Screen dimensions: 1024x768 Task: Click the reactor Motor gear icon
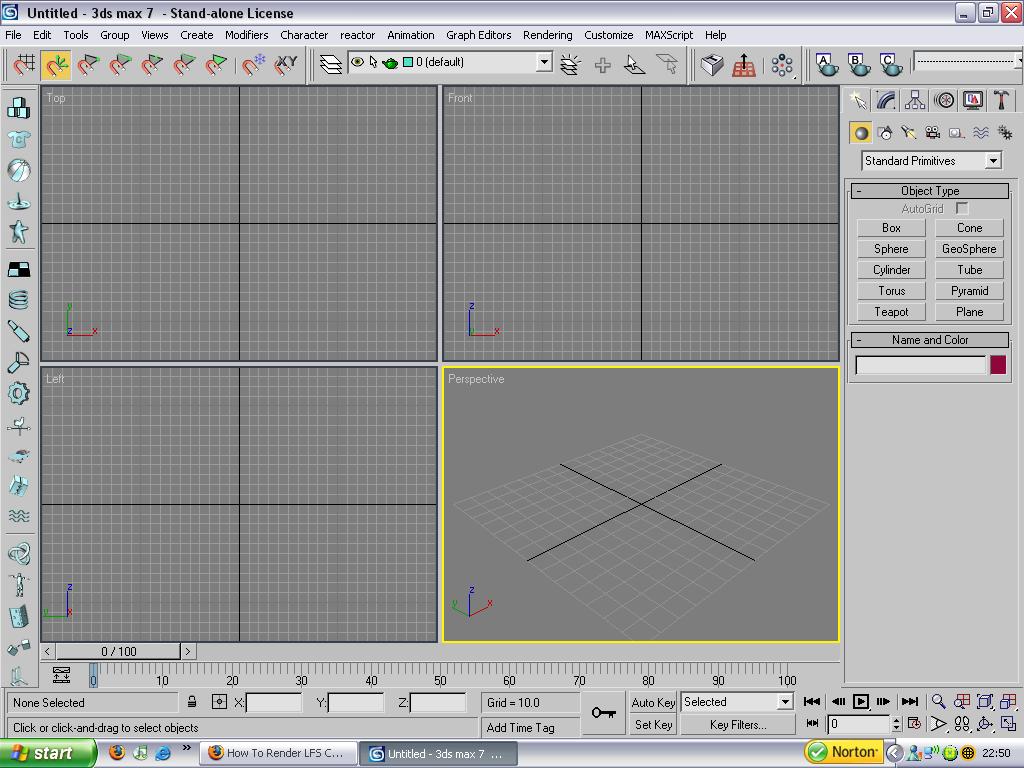click(x=18, y=393)
